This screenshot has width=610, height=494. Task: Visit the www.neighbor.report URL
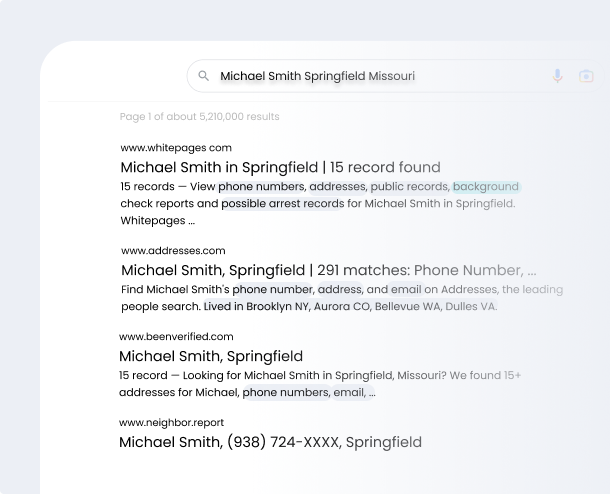pyautogui.click(x=171, y=422)
